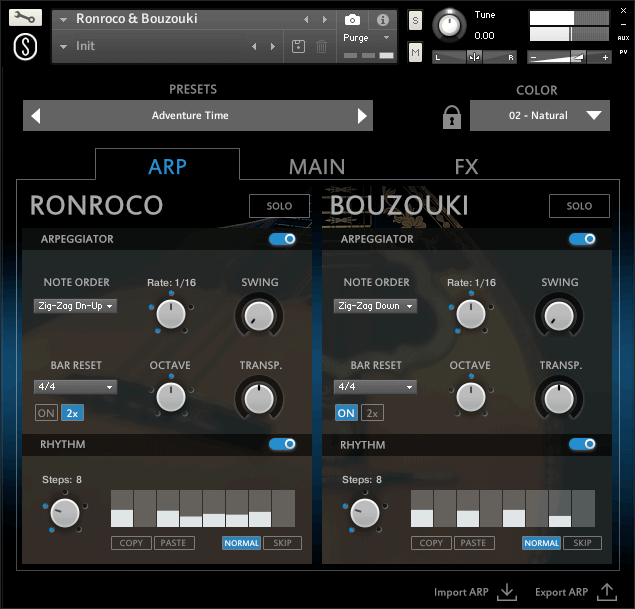Go to previous instrument arrow
Screen dimensions: 635x609
click(306, 19)
